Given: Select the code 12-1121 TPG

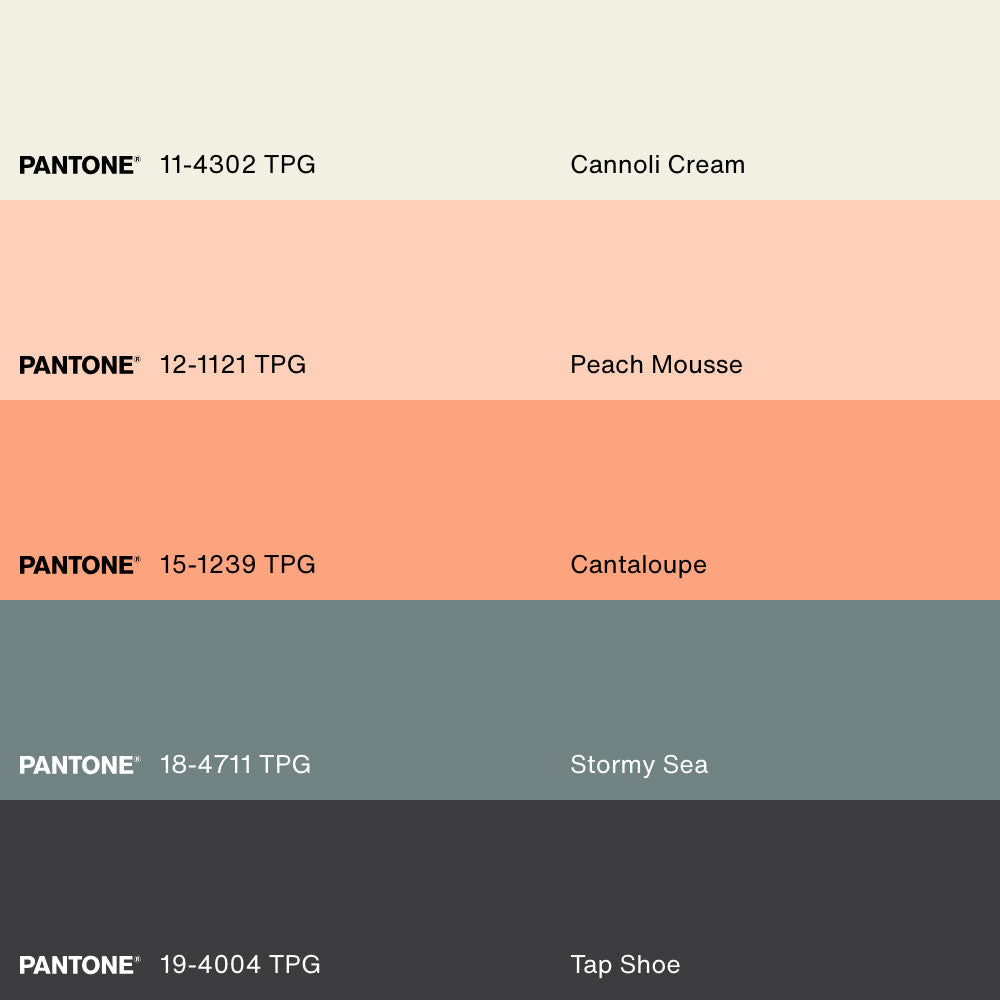Looking at the screenshot, I should tap(233, 365).
